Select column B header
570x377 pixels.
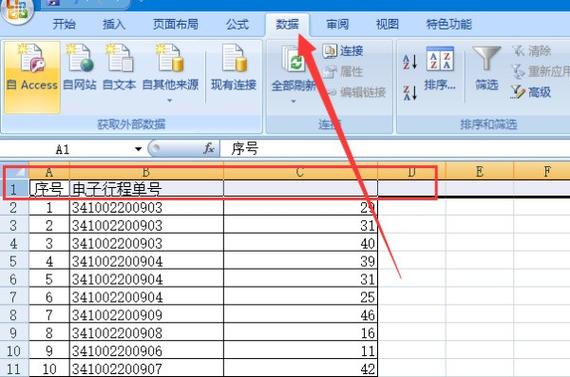point(146,172)
